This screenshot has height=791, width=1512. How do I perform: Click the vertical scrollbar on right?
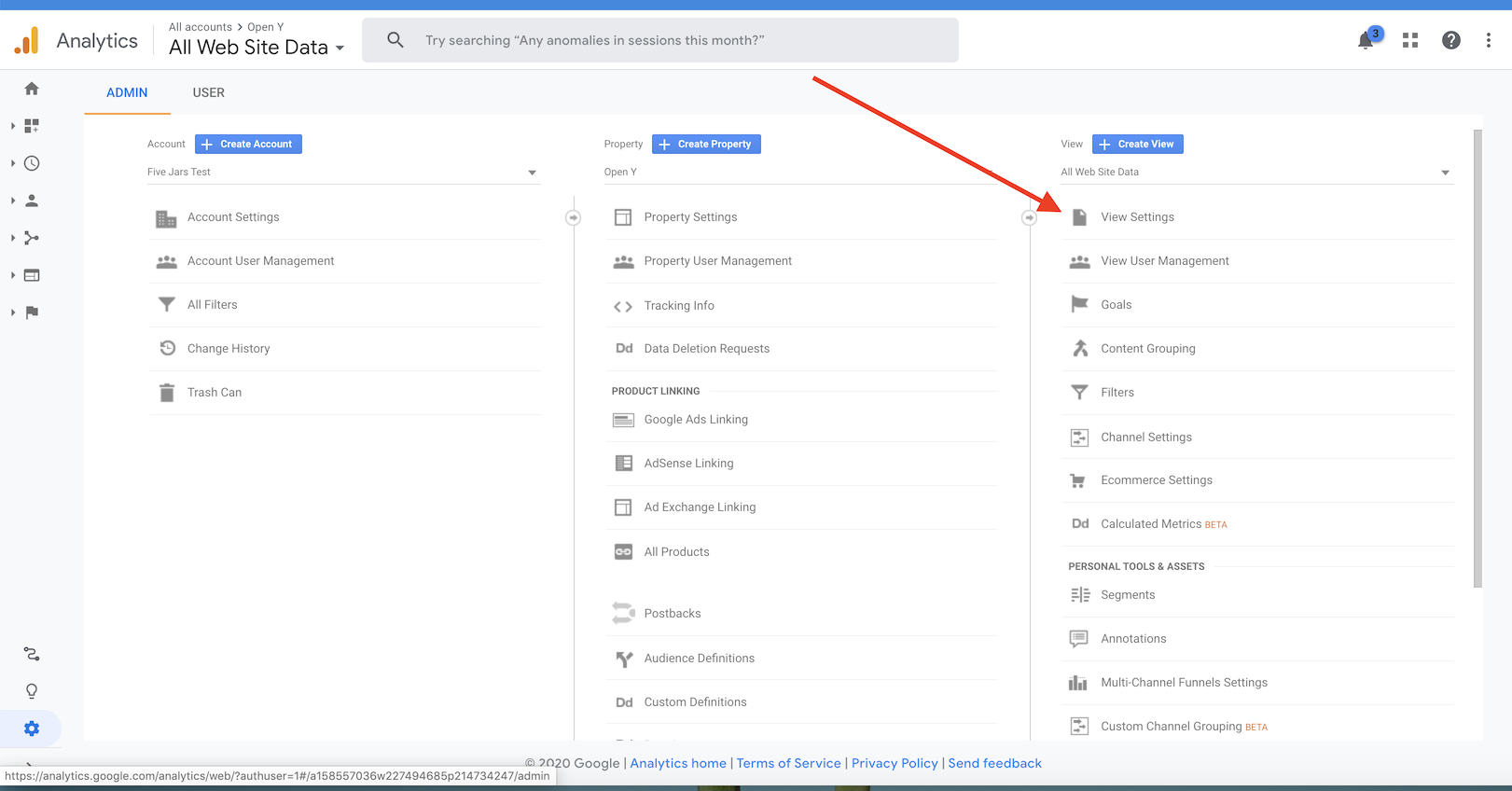pos(1477,358)
